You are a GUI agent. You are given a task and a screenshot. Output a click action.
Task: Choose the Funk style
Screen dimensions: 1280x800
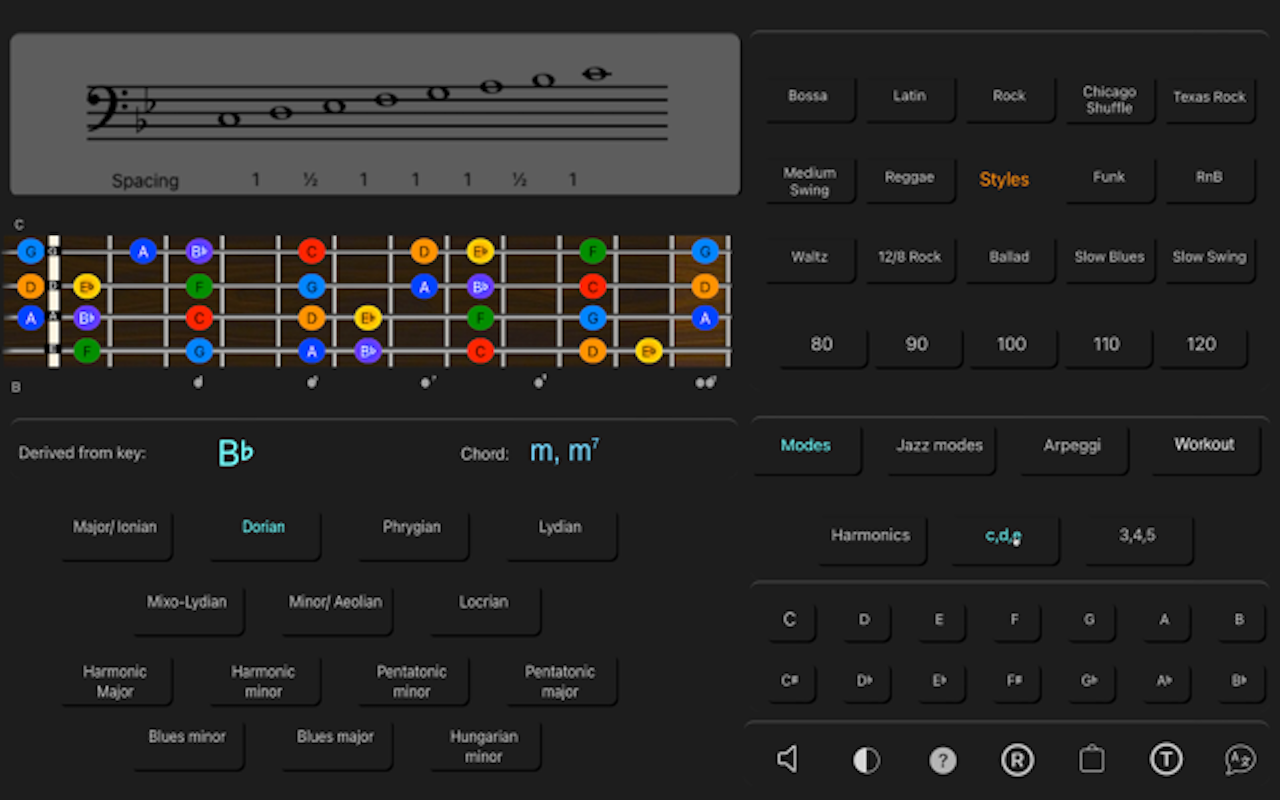coord(1109,178)
